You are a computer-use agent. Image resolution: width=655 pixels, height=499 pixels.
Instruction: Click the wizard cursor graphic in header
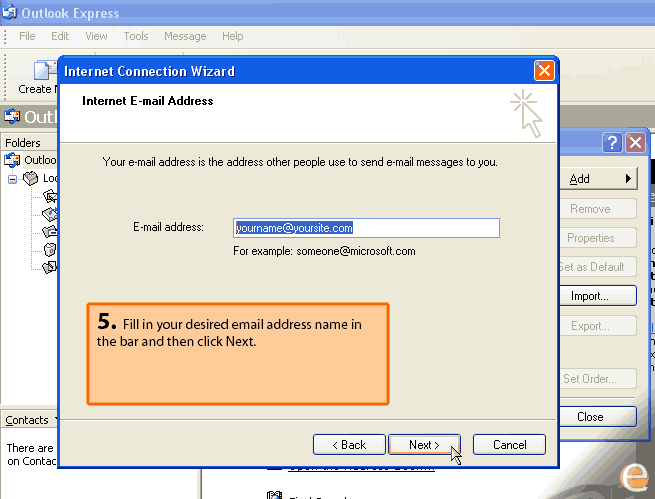[526, 113]
